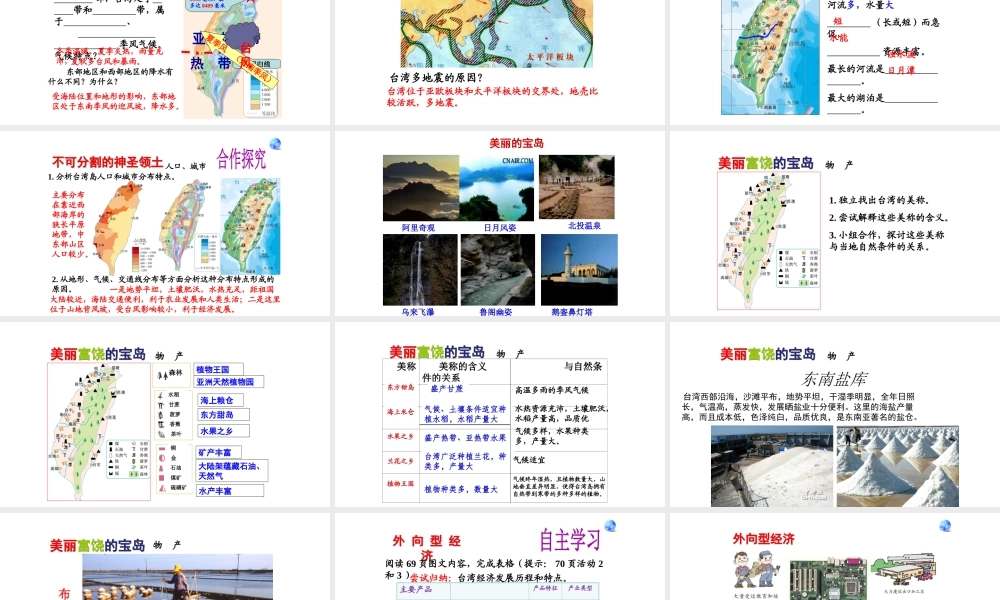Screen dimensions: 1000x600
Task: Click the 鲁阁幽姿 caption
Action: coord(496,312)
